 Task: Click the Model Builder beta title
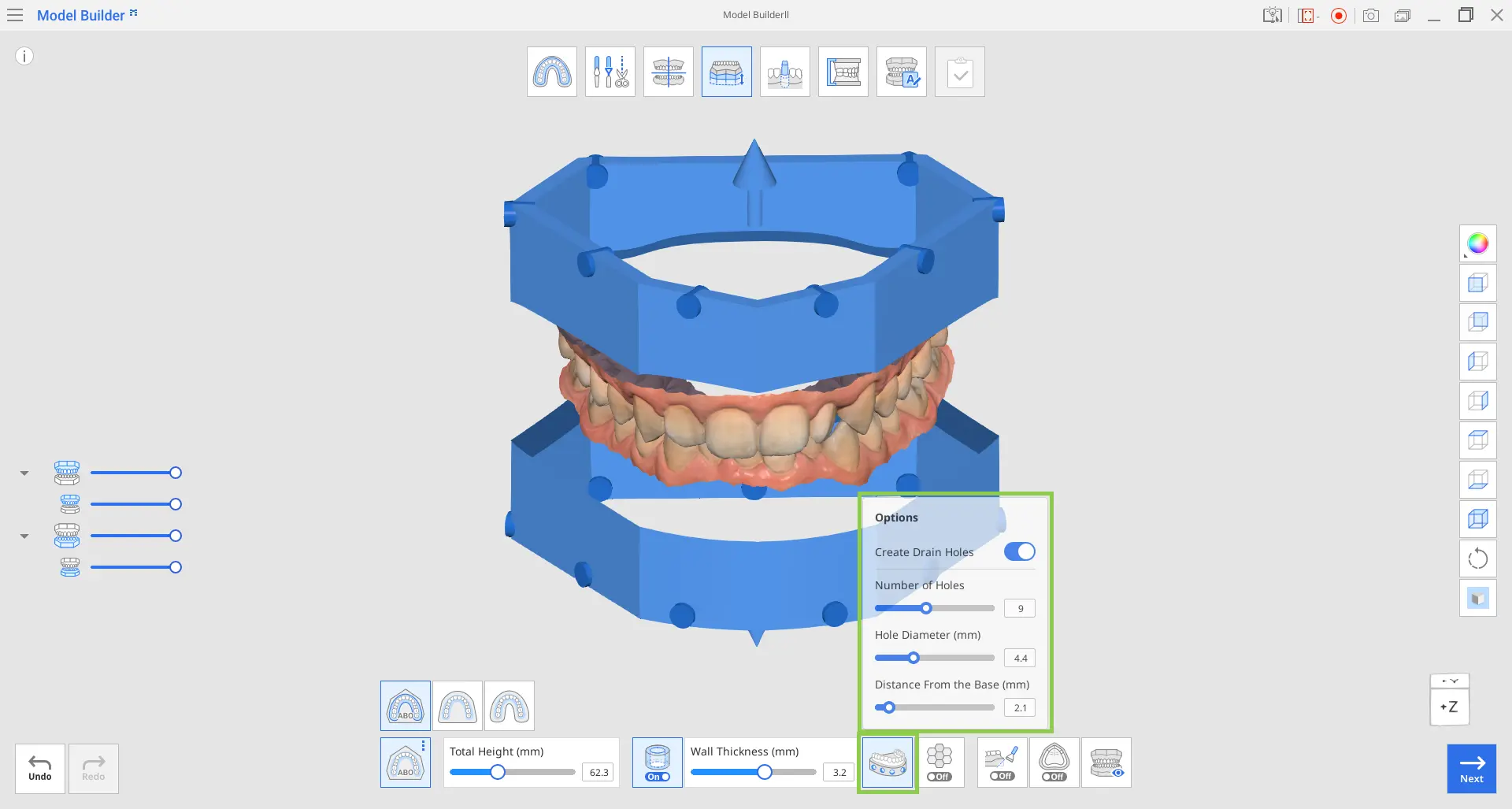click(x=87, y=15)
